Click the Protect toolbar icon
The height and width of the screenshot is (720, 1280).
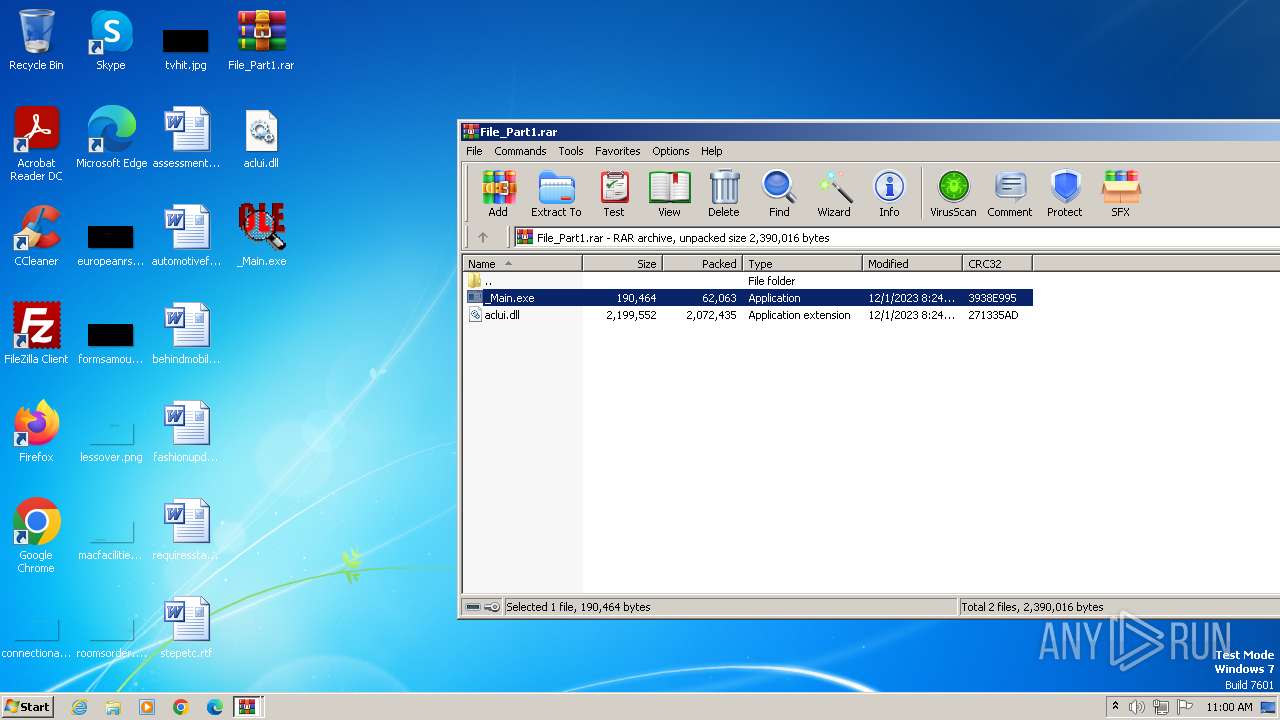(x=1065, y=194)
